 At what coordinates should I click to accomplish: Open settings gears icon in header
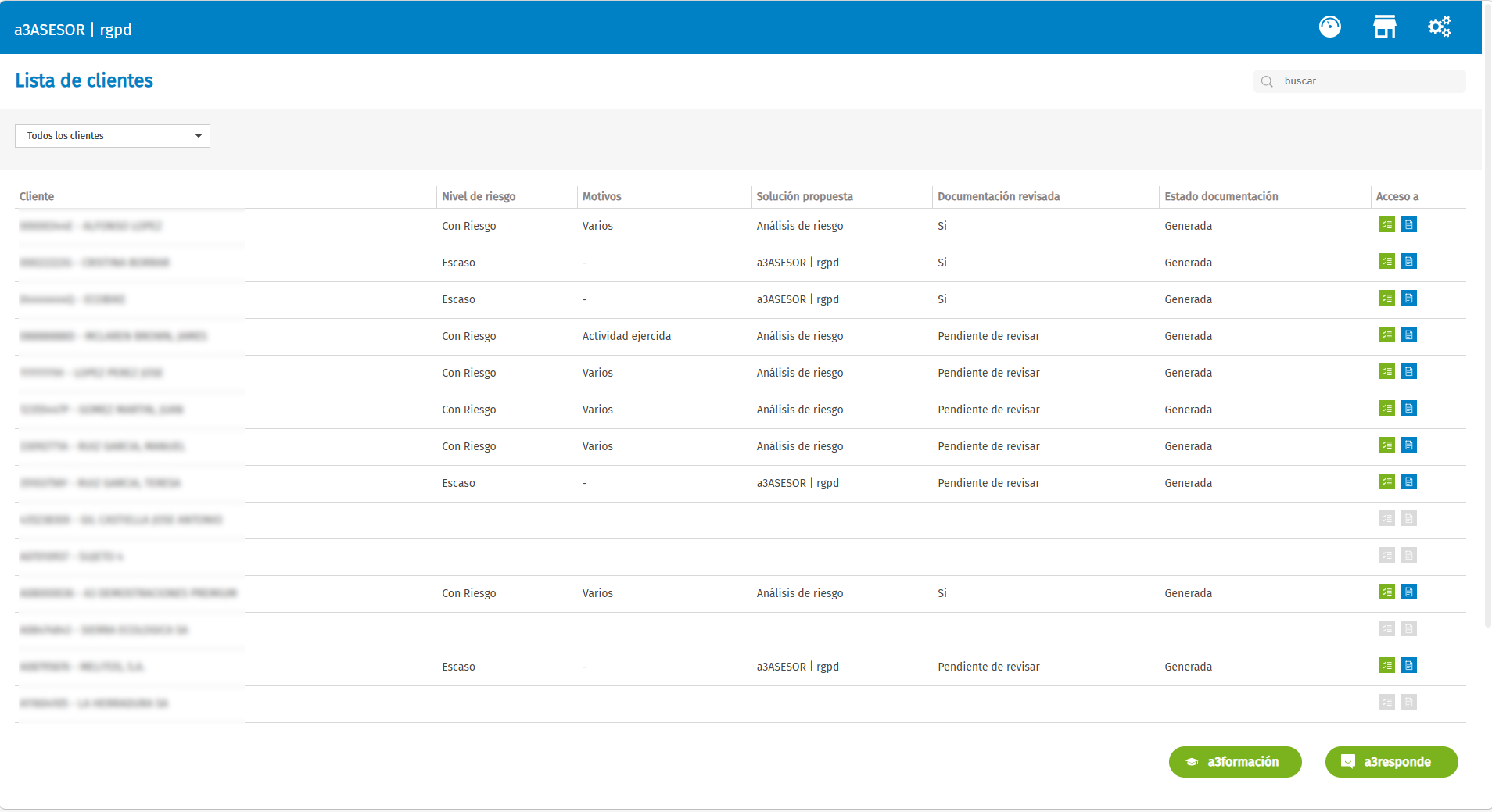tap(1439, 27)
